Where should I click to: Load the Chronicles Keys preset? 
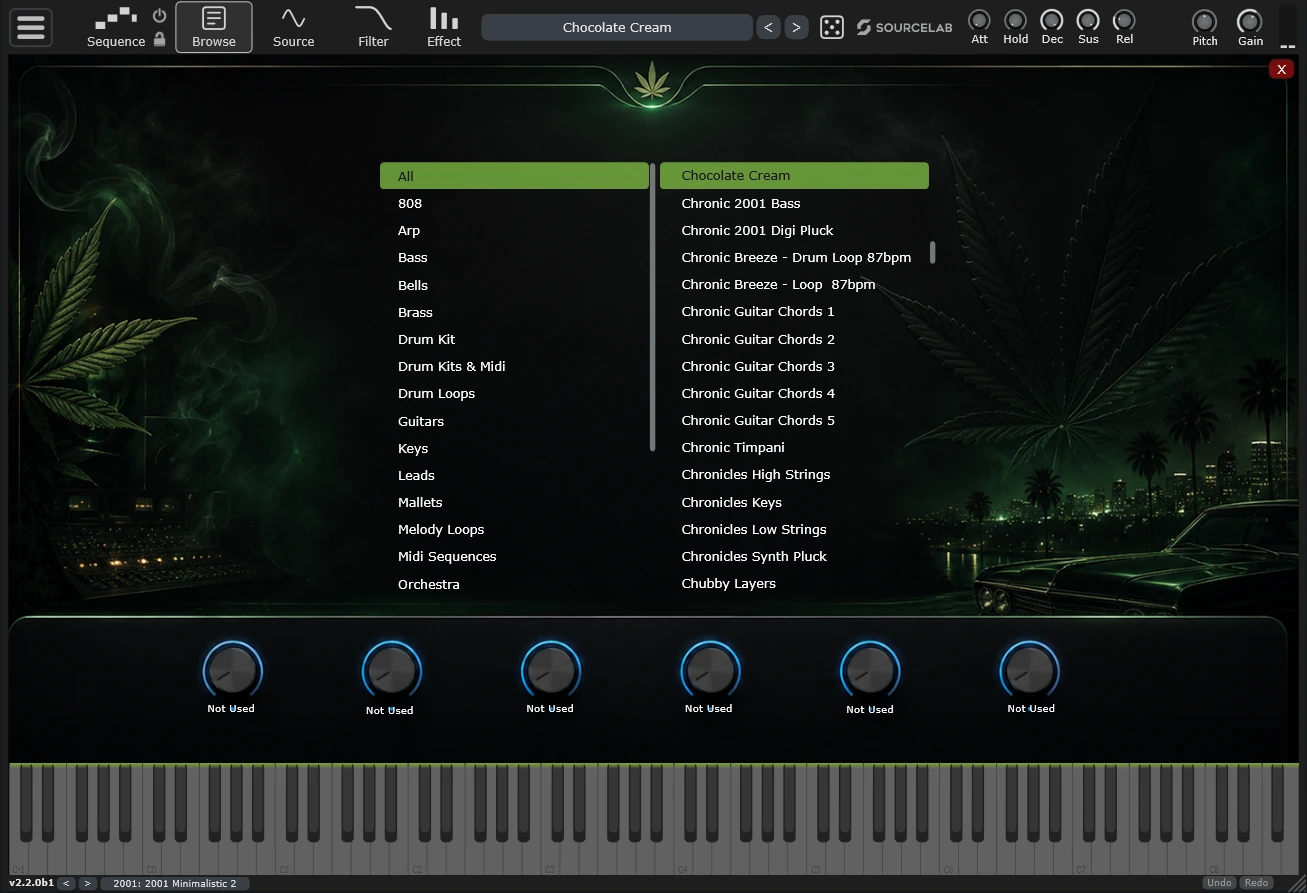(794, 502)
